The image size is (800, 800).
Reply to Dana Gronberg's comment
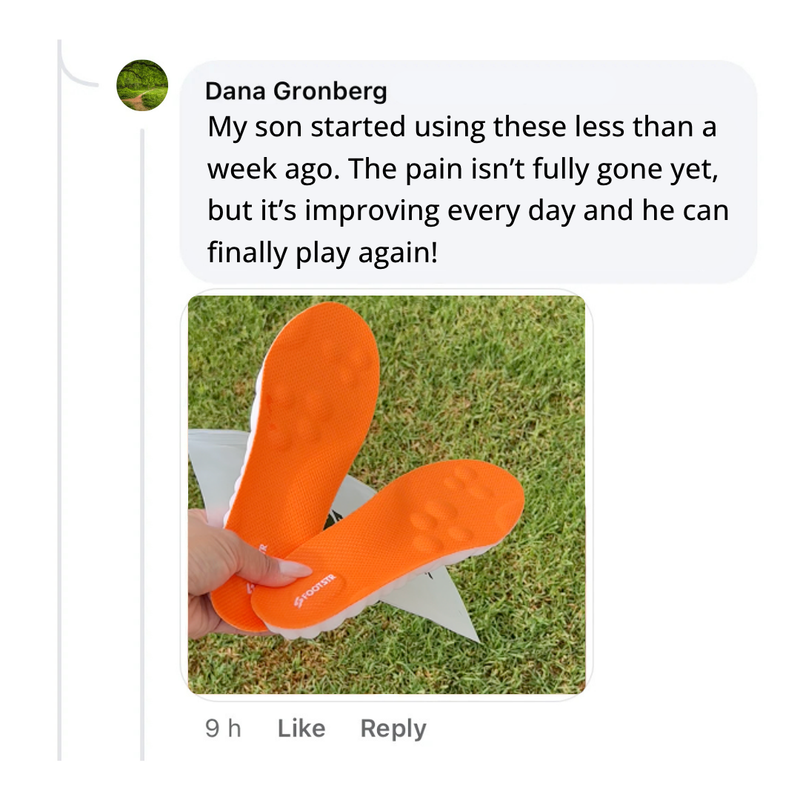point(393,729)
